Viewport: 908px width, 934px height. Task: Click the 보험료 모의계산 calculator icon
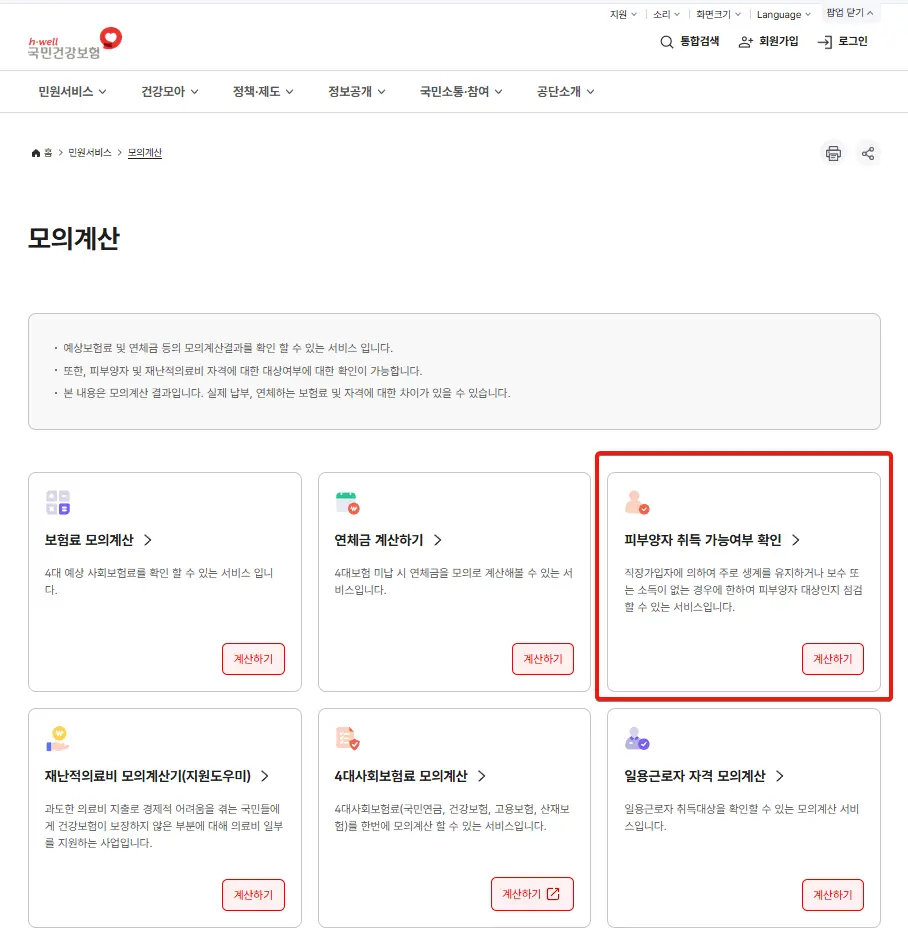coord(58,502)
